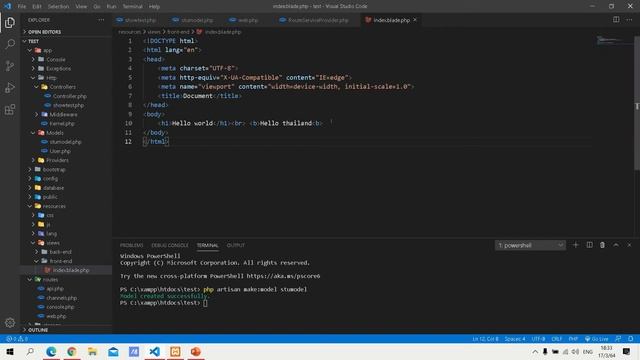The height and width of the screenshot is (360, 640).
Task: Open the Run and Debug view
Action: click(x=10, y=87)
